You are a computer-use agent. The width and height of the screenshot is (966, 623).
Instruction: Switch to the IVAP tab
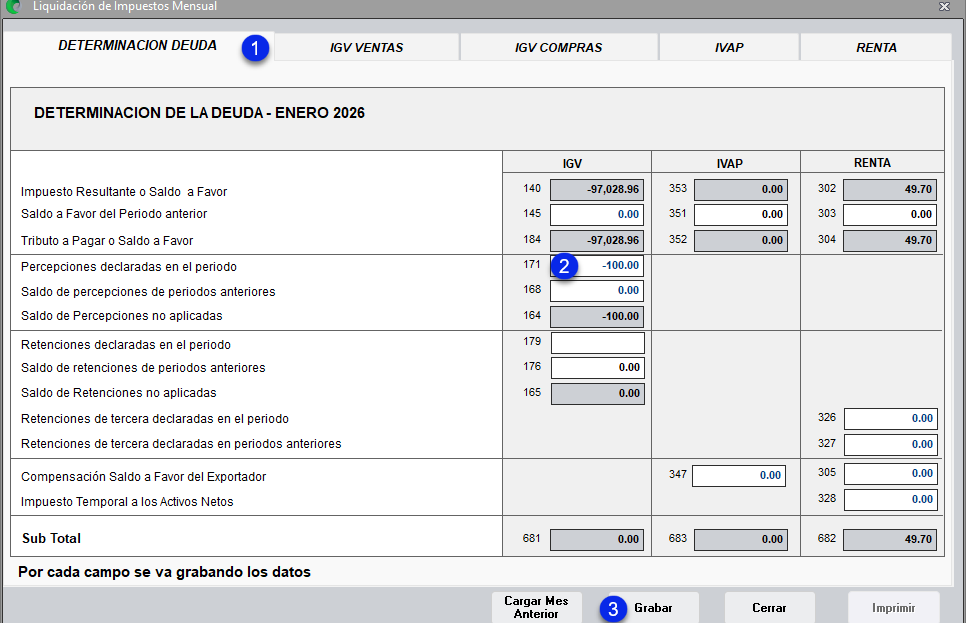[x=729, y=47]
